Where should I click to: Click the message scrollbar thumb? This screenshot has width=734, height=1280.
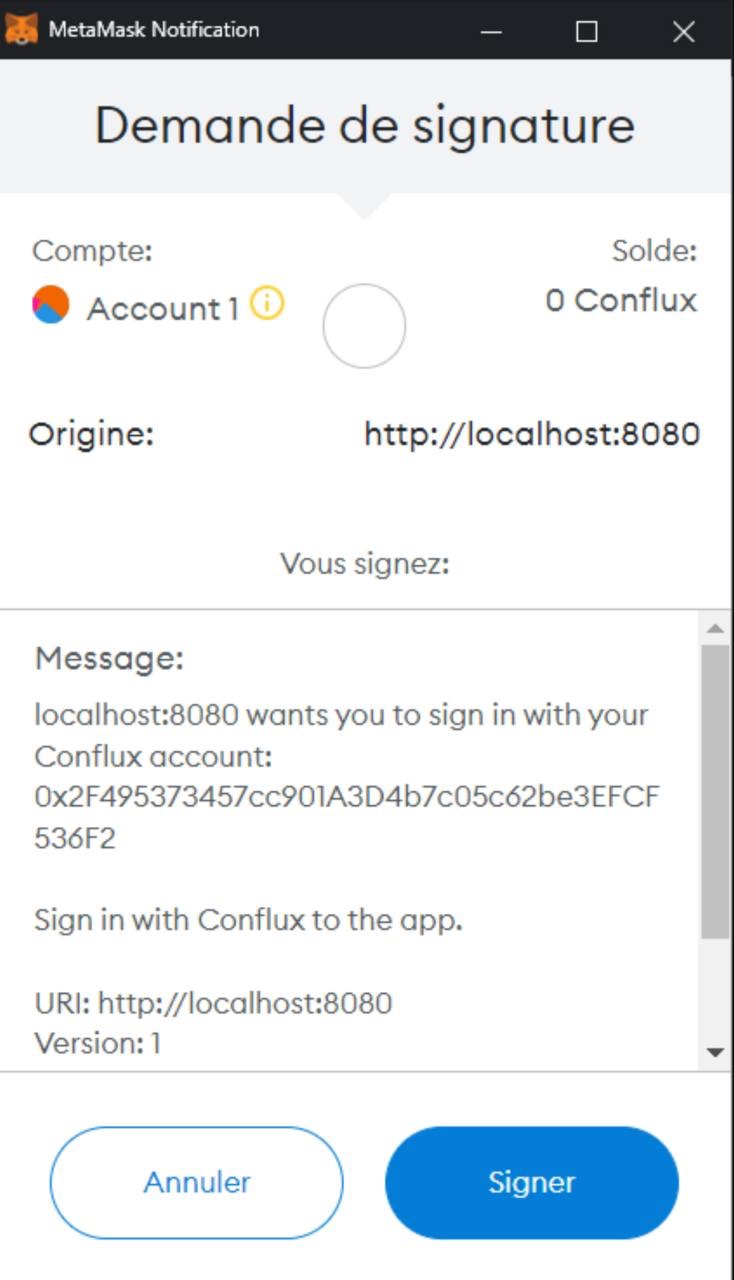pos(715,790)
